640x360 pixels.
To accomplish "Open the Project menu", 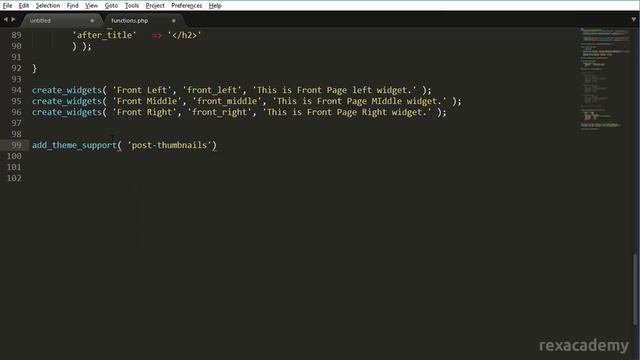I will 155,6.
